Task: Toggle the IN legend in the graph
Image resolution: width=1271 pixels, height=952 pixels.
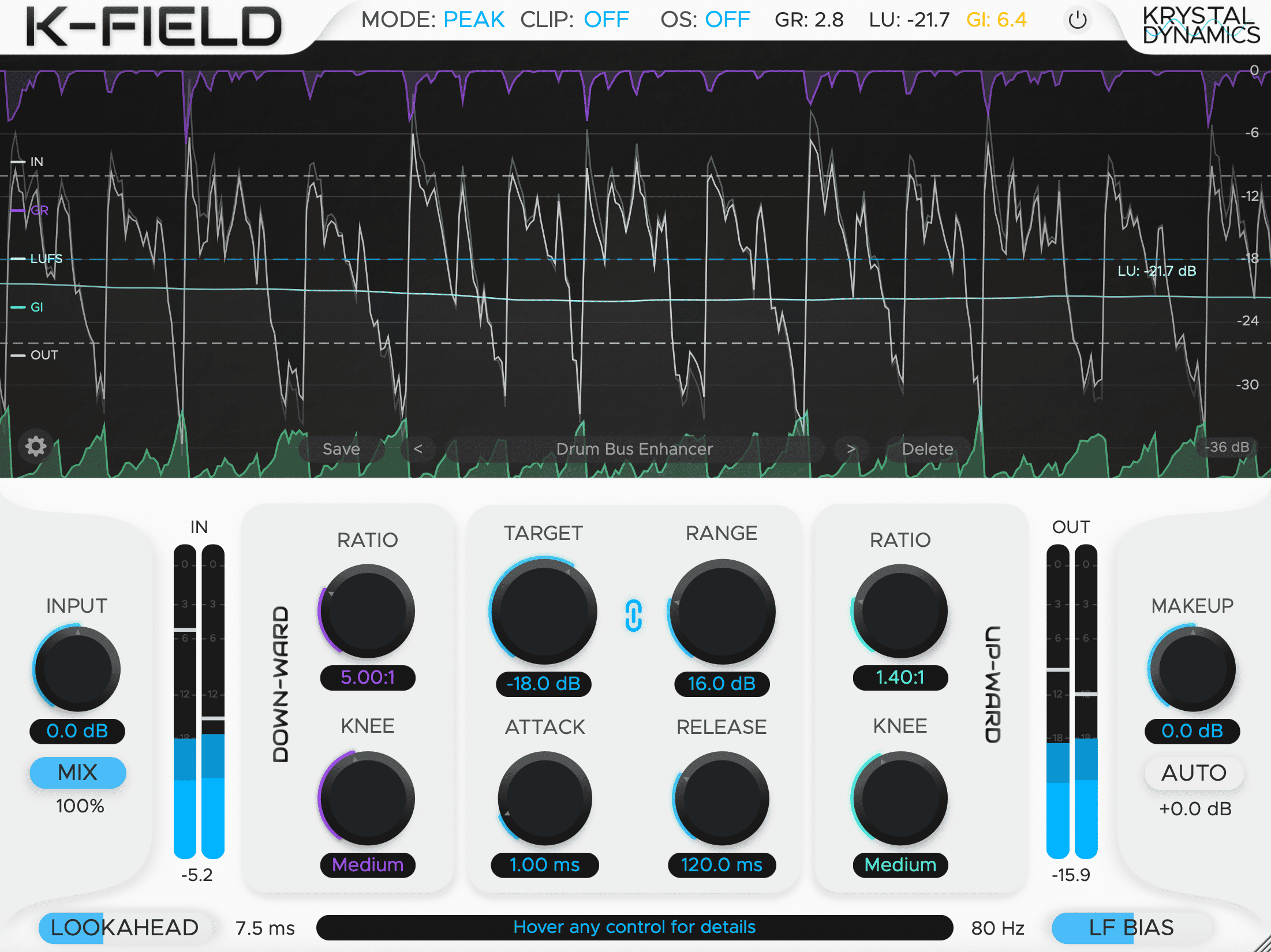Action: (27, 162)
